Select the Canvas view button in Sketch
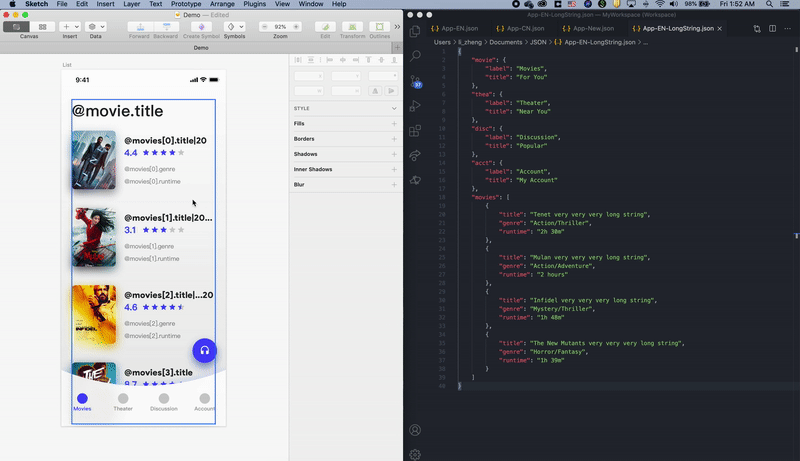800x461 pixels. pos(16,27)
